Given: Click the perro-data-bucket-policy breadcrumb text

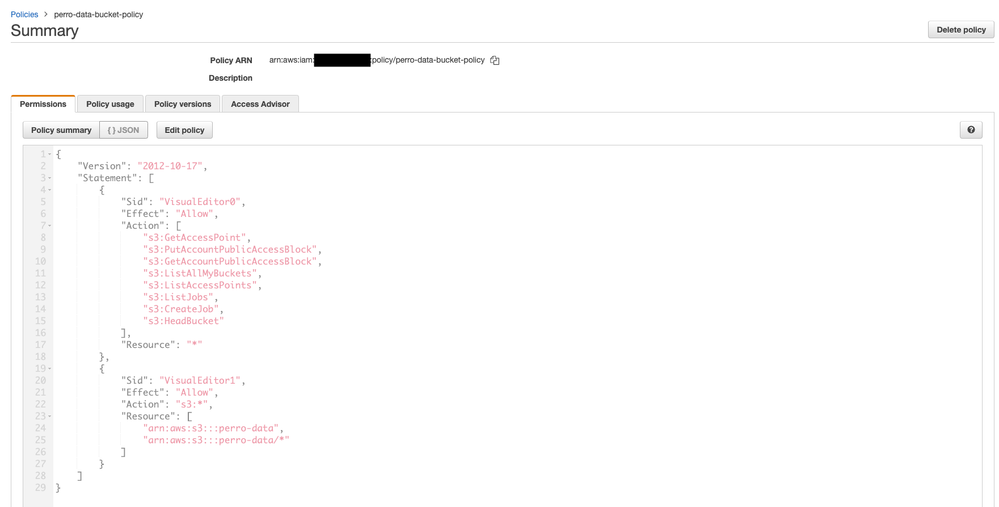Looking at the screenshot, I should 98,14.
